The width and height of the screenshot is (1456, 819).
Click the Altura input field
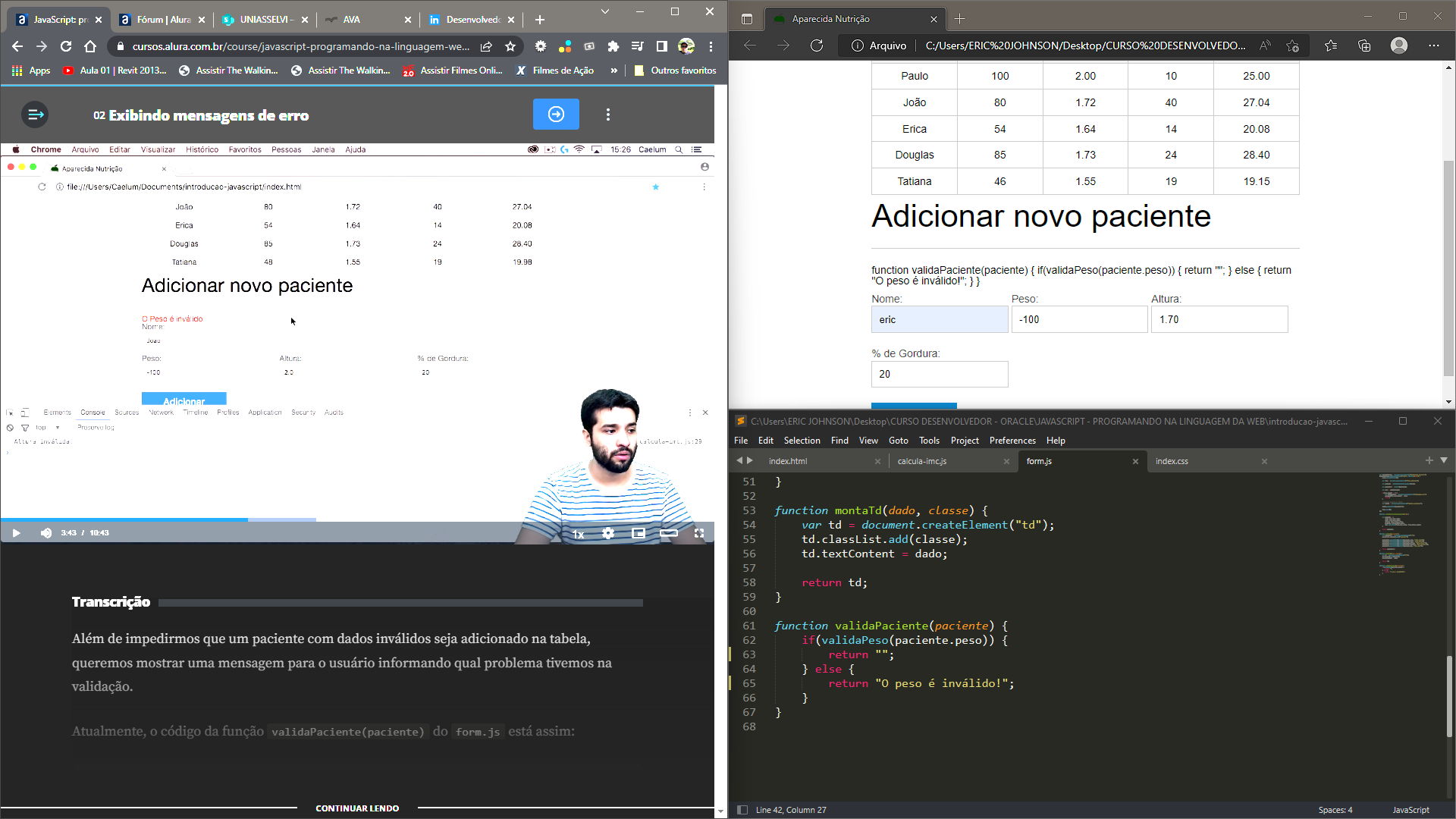pyautogui.click(x=1219, y=319)
